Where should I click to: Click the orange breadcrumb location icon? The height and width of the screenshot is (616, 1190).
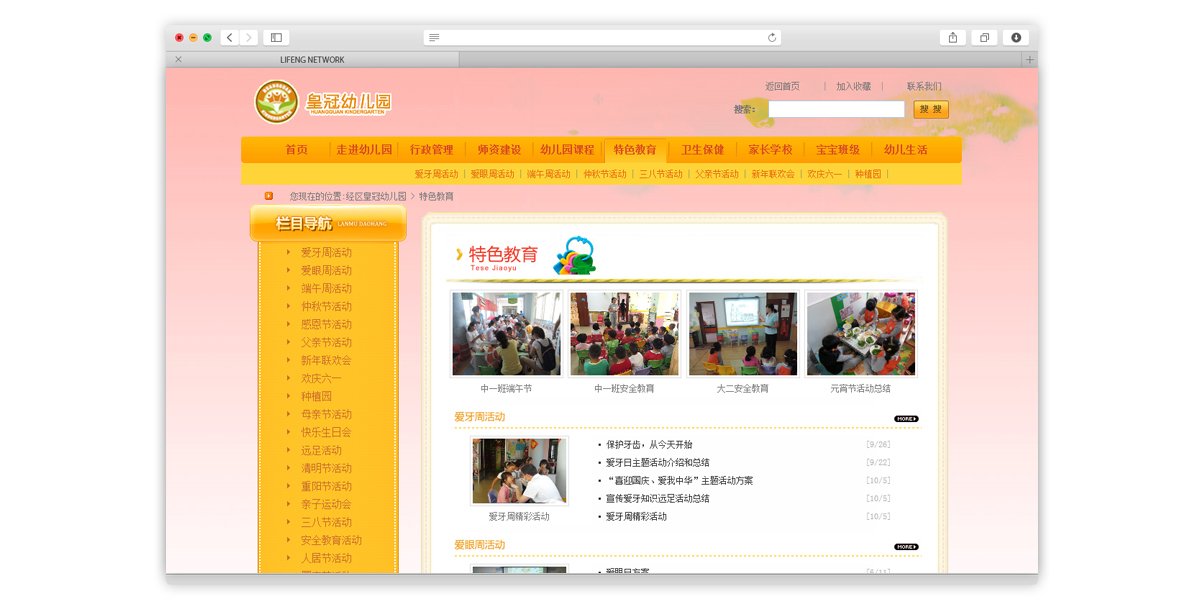(269, 196)
